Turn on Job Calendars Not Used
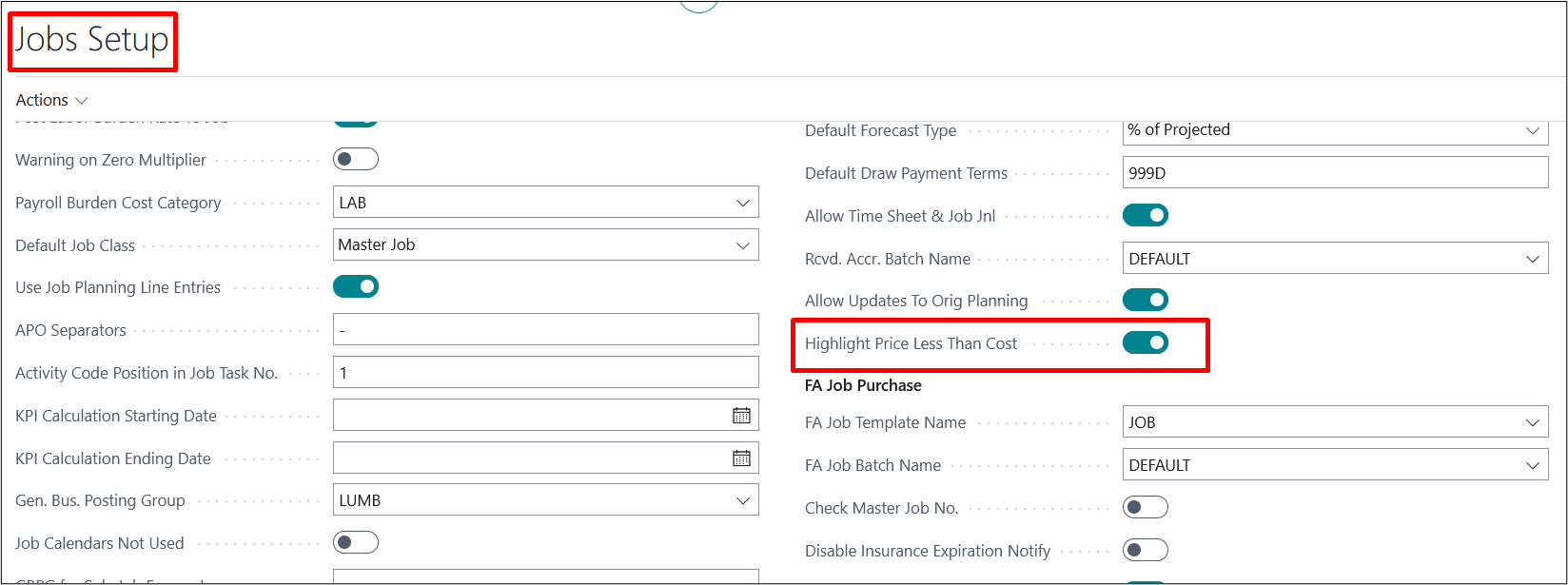The image size is (1568, 585). pos(356,543)
